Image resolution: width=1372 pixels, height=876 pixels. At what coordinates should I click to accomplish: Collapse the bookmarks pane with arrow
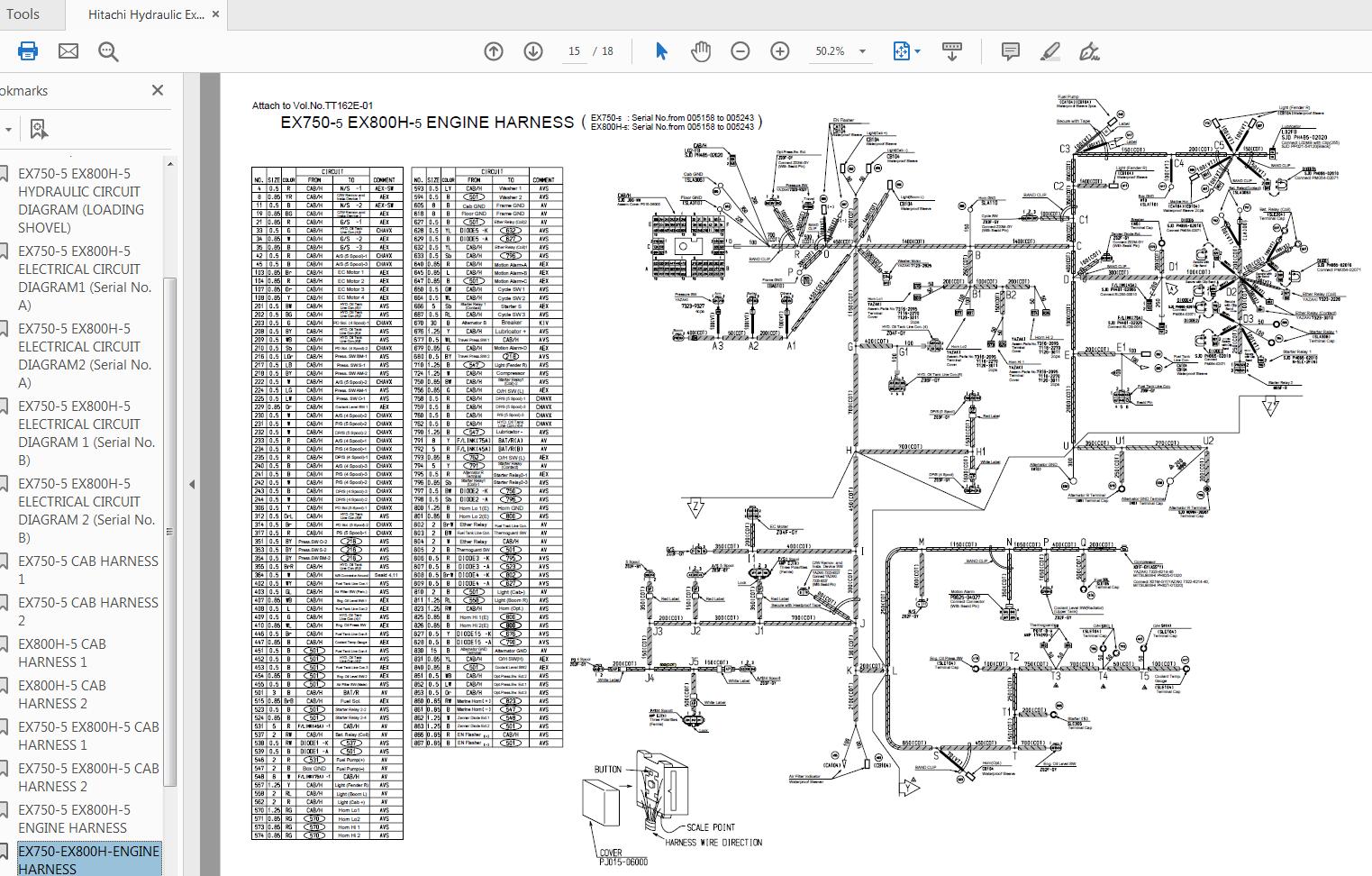(191, 484)
